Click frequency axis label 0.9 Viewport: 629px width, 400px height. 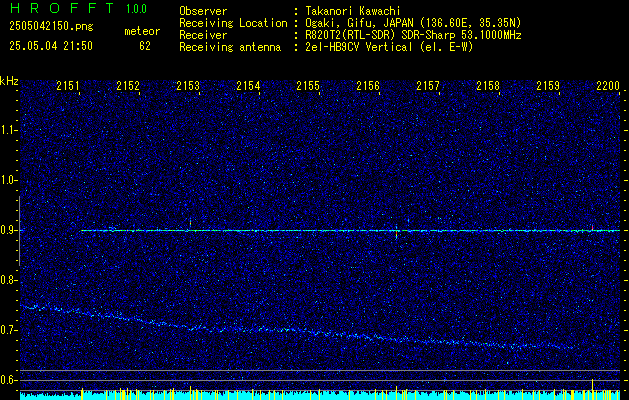point(9,230)
